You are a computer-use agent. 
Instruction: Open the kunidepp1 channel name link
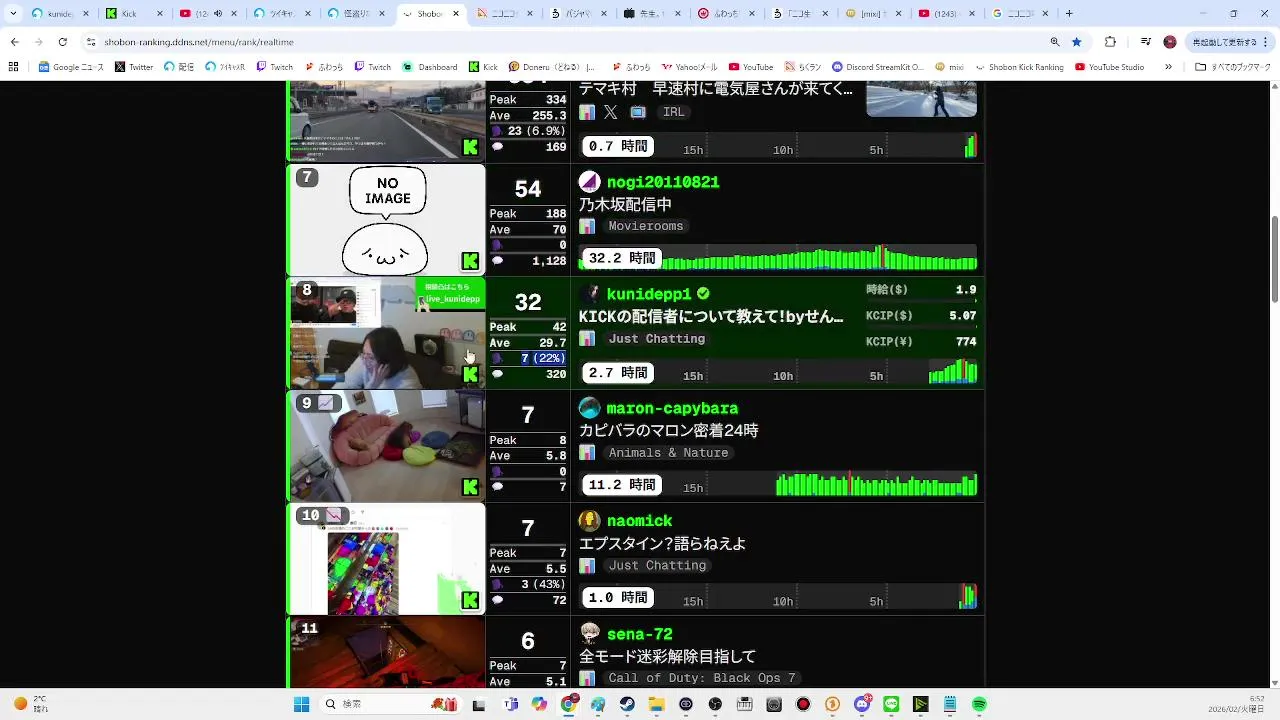click(x=649, y=294)
